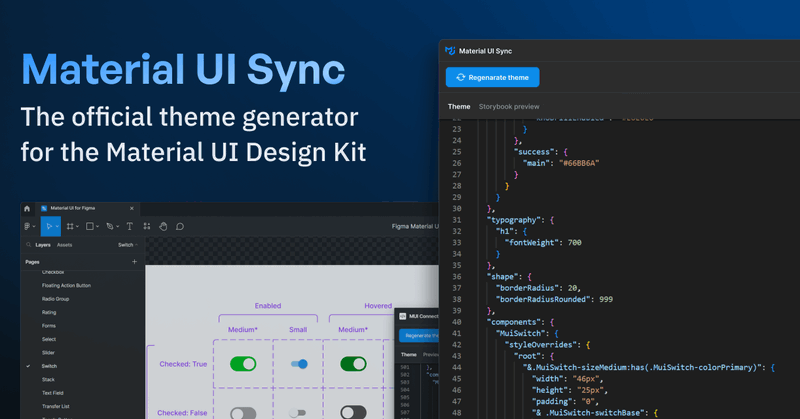The height and width of the screenshot is (419, 800).
Task: Toggle the hovered medium checked switch
Action: point(353,364)
